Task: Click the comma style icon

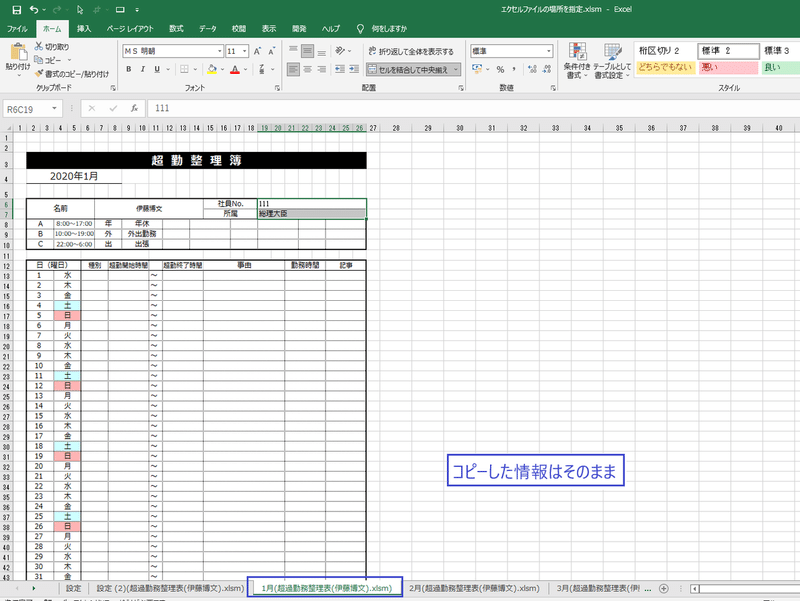Action: click(514, 69)
